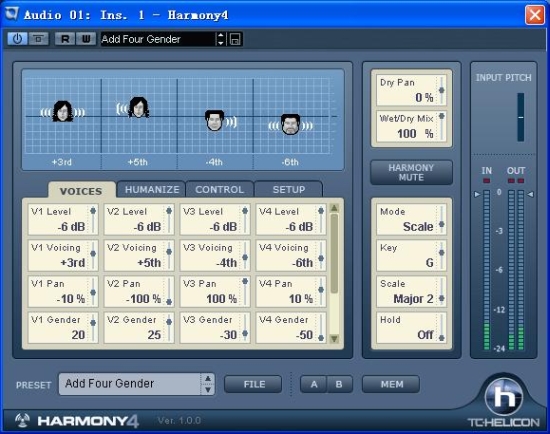Image resolution: width=550 pixels, height=434 pixels.
Task: Click the voices panel scrollbar thumb
Action: 334,253
